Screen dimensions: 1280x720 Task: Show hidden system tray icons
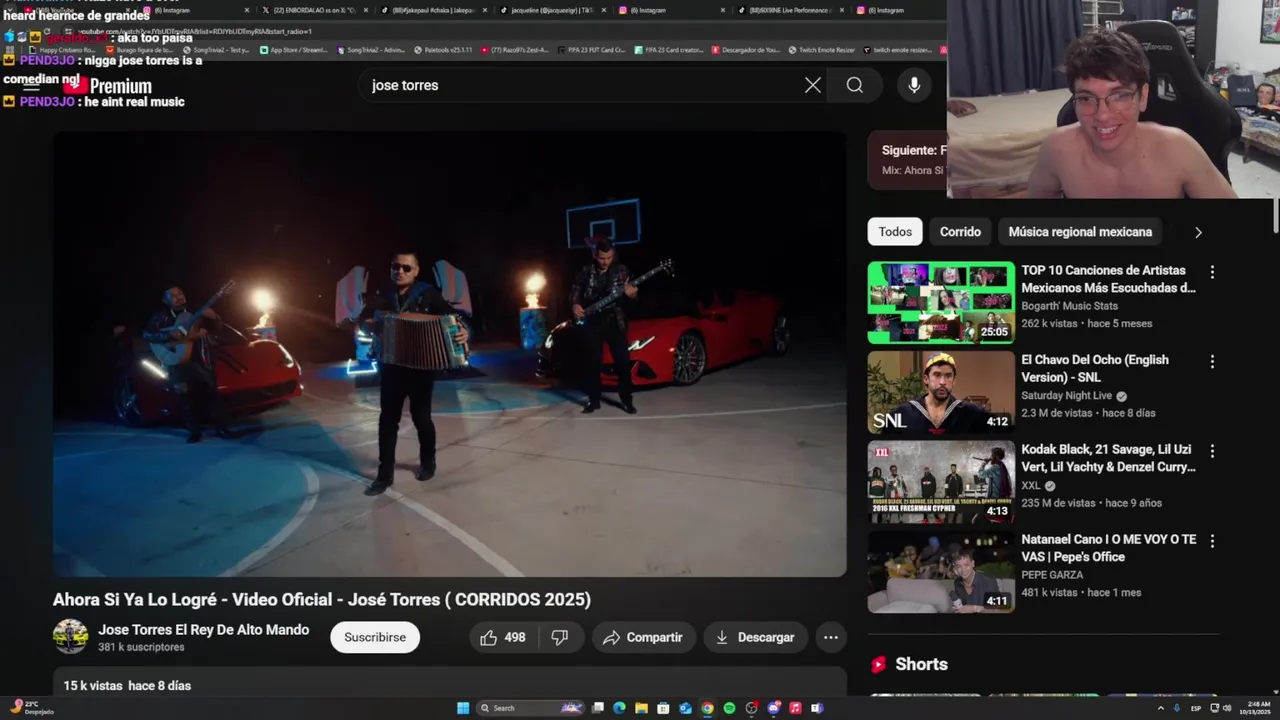pos(1161,708)
